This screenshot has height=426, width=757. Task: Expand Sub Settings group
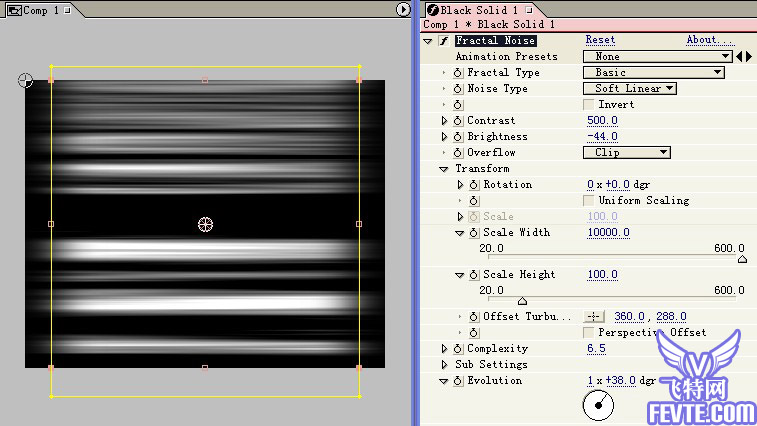[x=444, y=364]
